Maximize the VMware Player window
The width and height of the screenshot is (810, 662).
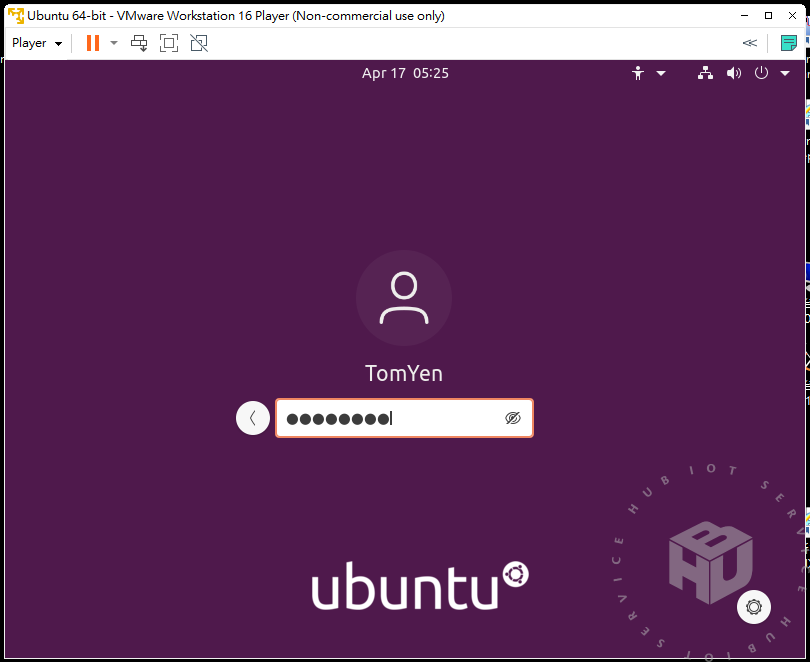(769, 15)
